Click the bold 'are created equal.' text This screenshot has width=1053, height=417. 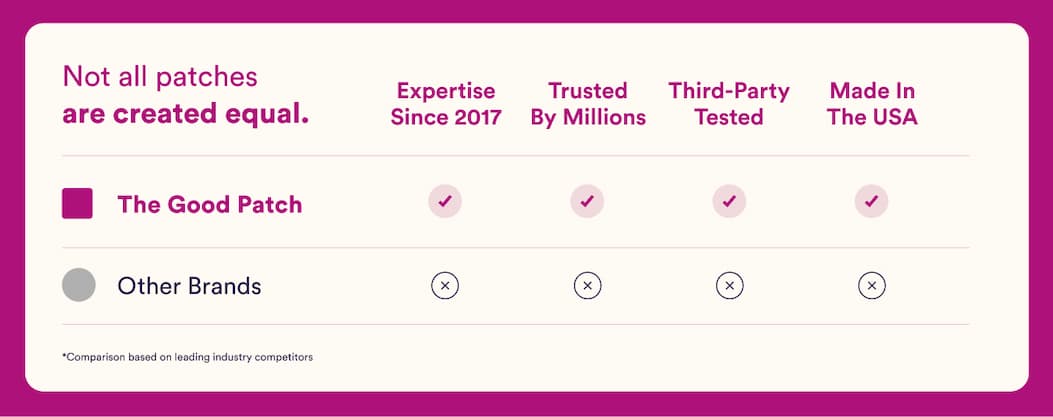point(185,113)
